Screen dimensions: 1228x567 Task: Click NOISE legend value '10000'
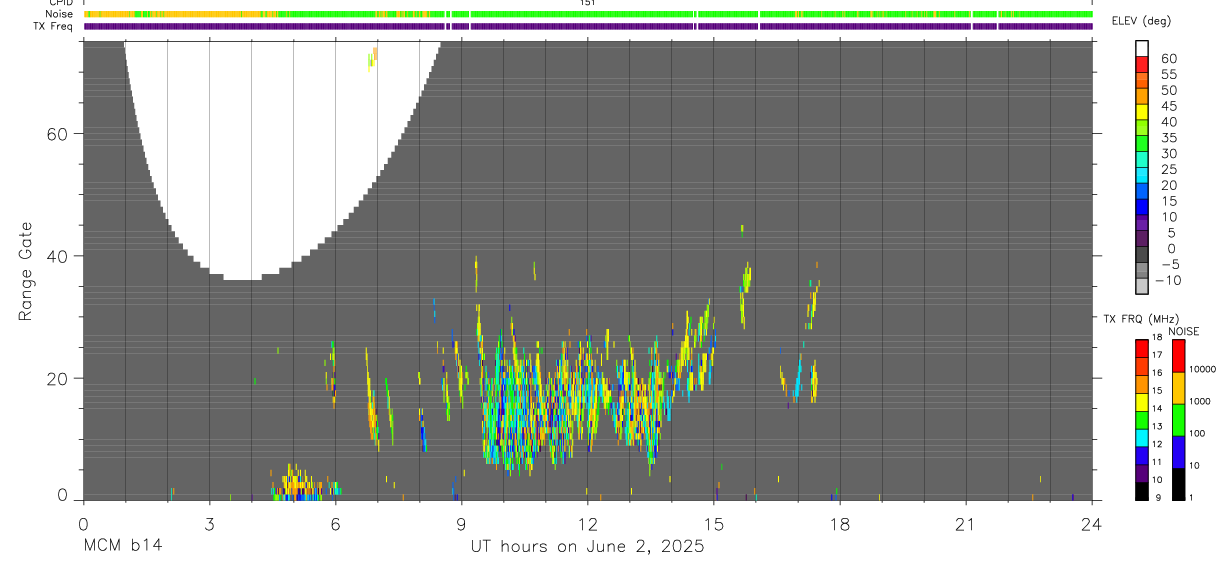coord(1203,369)
